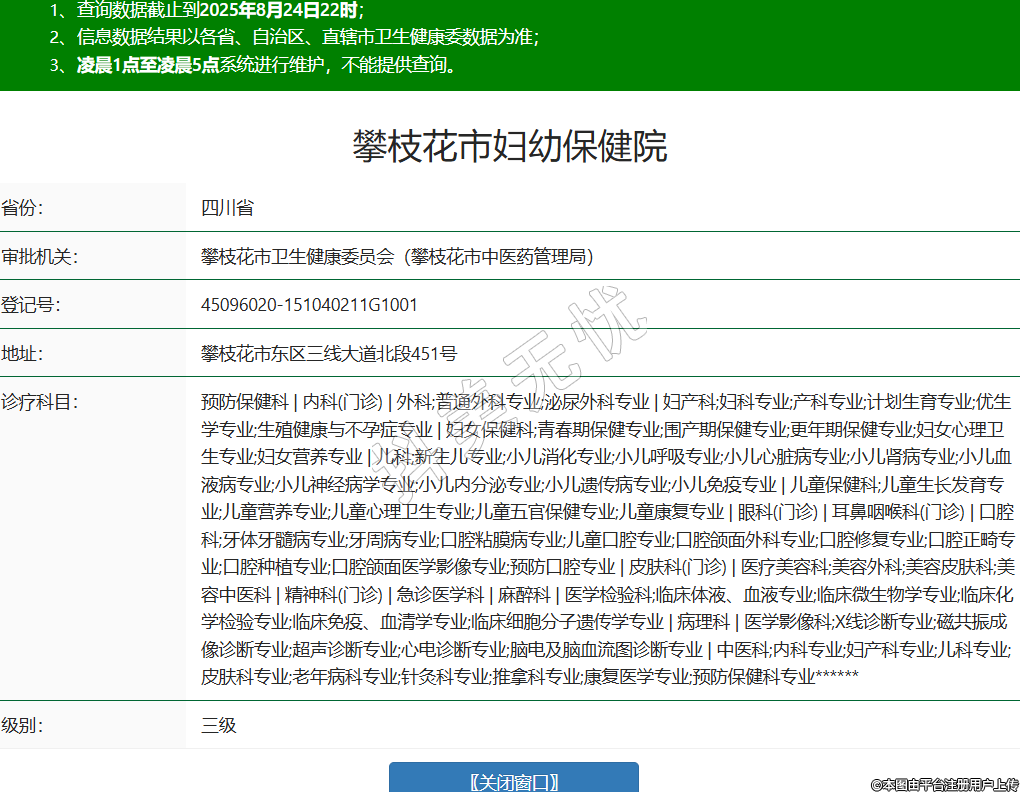Image resolution: width=1020 pixels, height=792 pixels.
Task: Select the 三级 level value
Action: 219,725
